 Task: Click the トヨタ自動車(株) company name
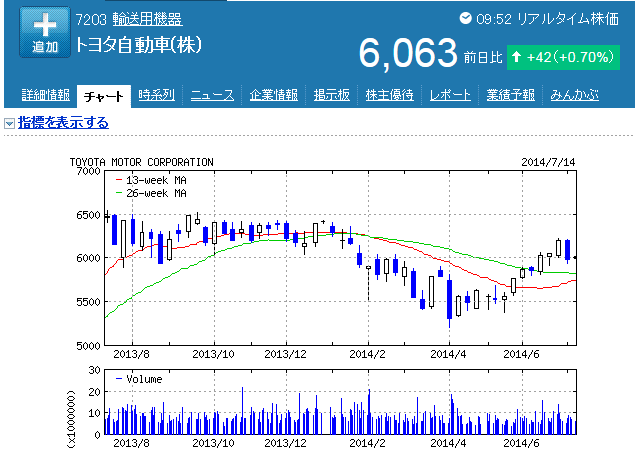[139, 45]
